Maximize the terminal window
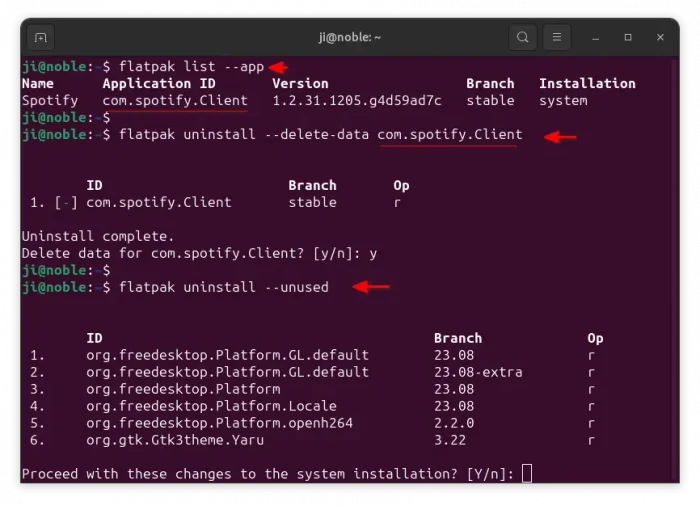Screen dimensions: 700x506 coord(628,37)
